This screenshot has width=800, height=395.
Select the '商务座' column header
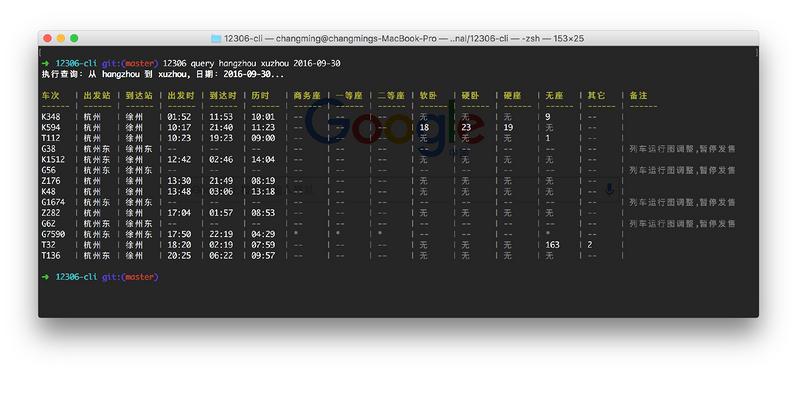point(307,95)
